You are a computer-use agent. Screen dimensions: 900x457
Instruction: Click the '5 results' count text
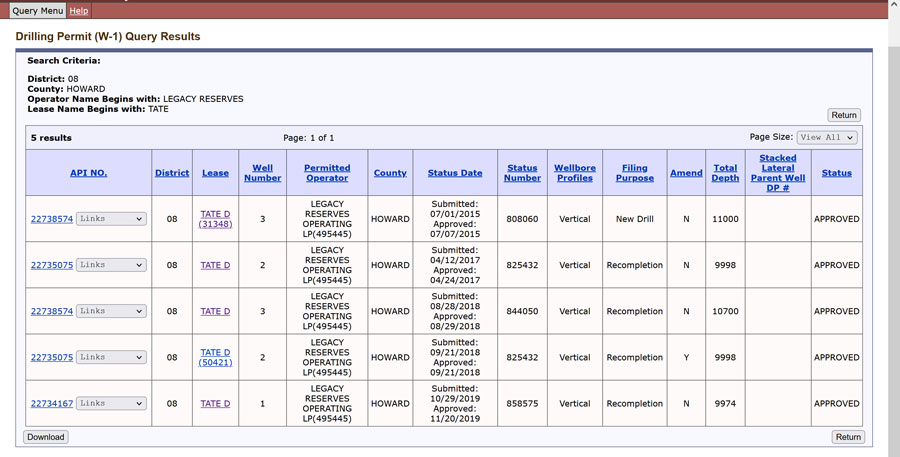(x=51, y=138)
